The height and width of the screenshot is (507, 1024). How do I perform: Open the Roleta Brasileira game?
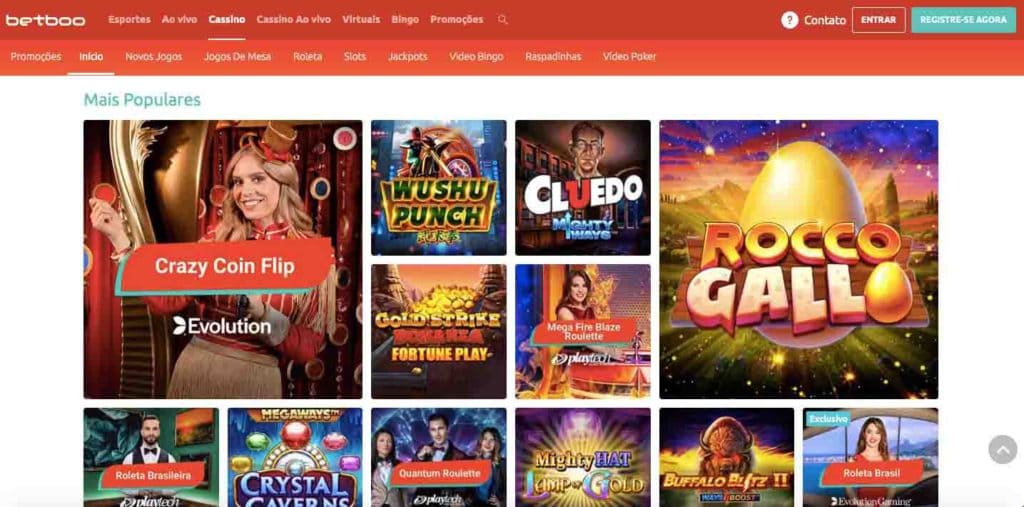point(151,457)
